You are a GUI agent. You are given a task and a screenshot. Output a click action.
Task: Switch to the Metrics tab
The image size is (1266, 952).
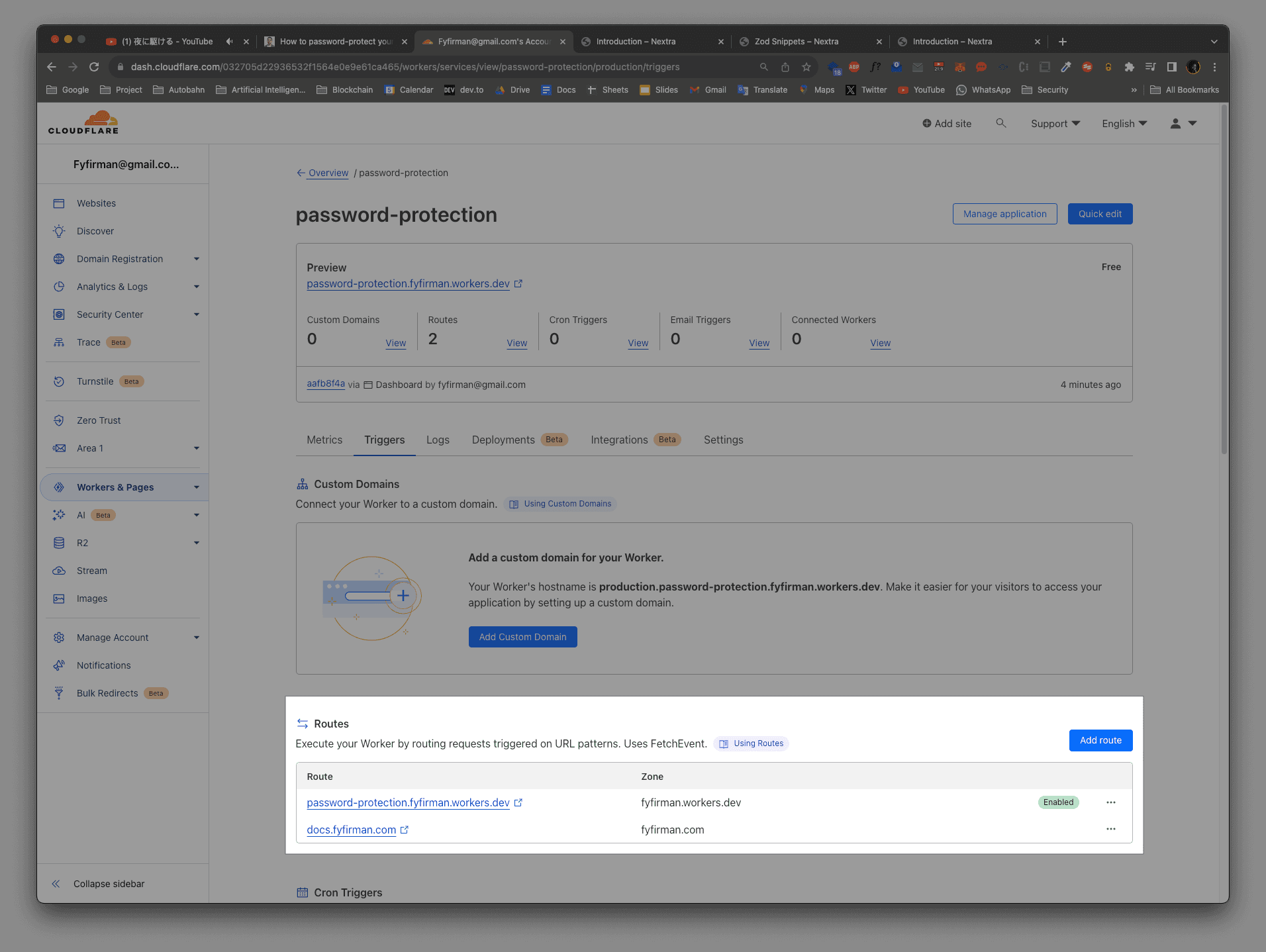tap(324, 440)
